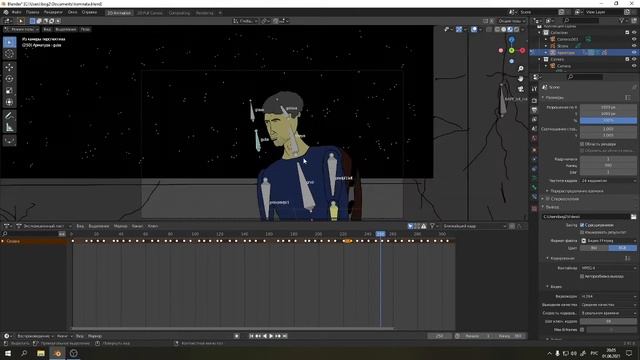The width and height of the screenshot is (640, 360).
Task: Open File Explorer from the taskbar
Action: [x=41, y=353]
